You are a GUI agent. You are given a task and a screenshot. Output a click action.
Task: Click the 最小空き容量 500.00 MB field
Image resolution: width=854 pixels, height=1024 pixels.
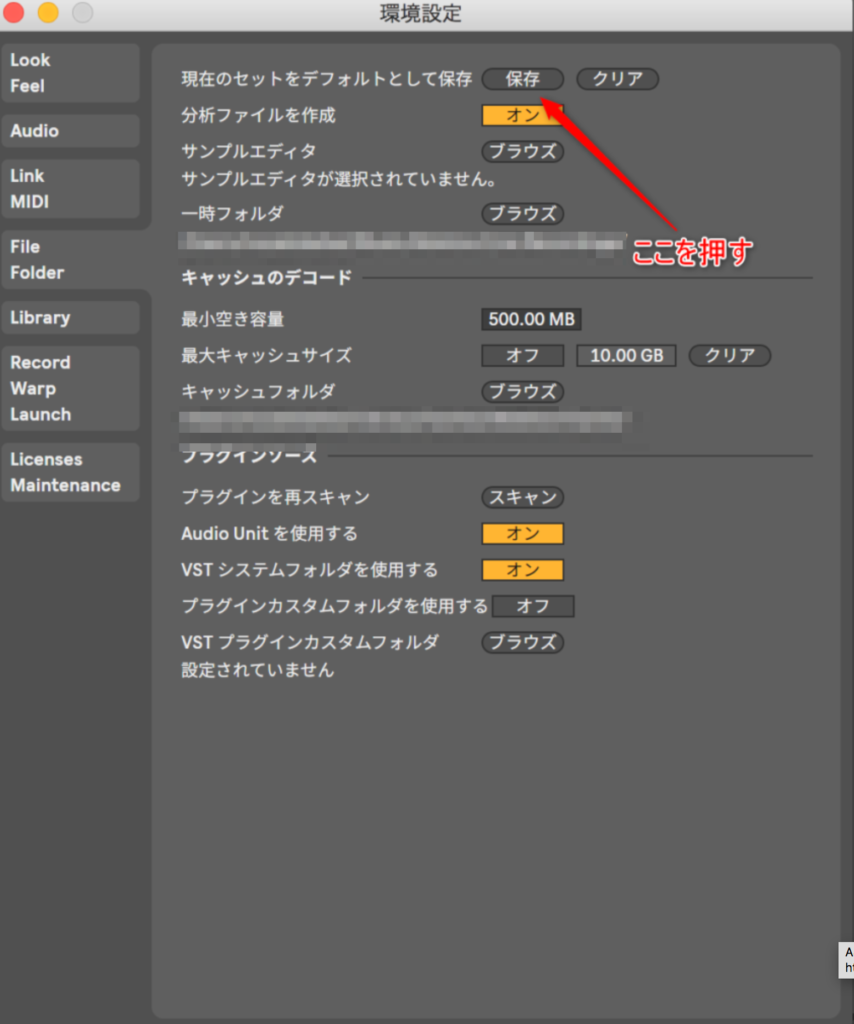click(x=531, y=320)
